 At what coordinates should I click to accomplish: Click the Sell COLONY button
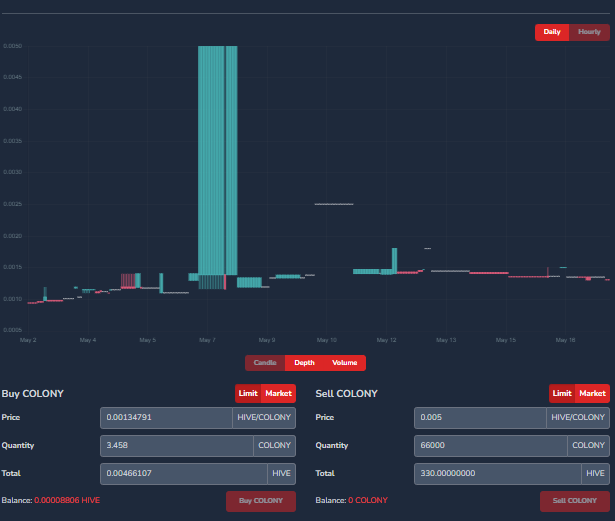click(x=575, y=501)
